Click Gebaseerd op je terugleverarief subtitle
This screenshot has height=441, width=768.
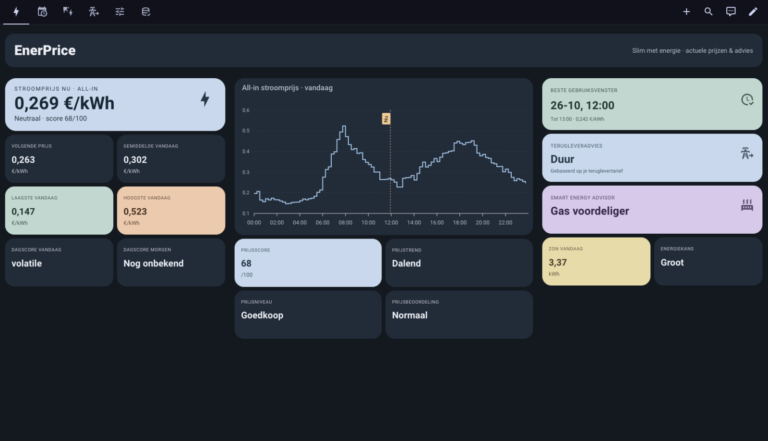[x=586, y=171]
